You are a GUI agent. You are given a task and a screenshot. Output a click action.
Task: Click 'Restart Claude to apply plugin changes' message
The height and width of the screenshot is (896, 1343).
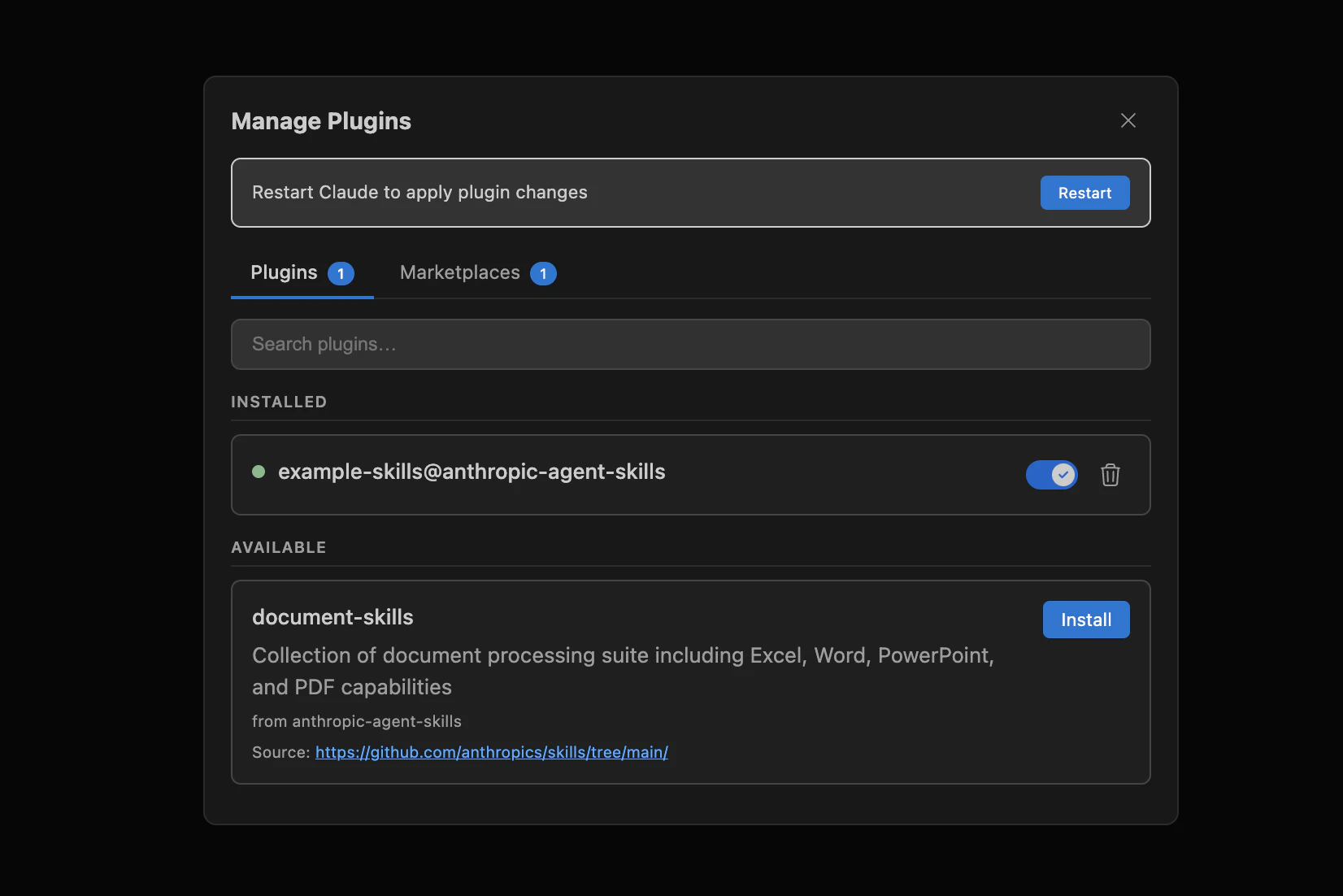(x=419, y=193)
